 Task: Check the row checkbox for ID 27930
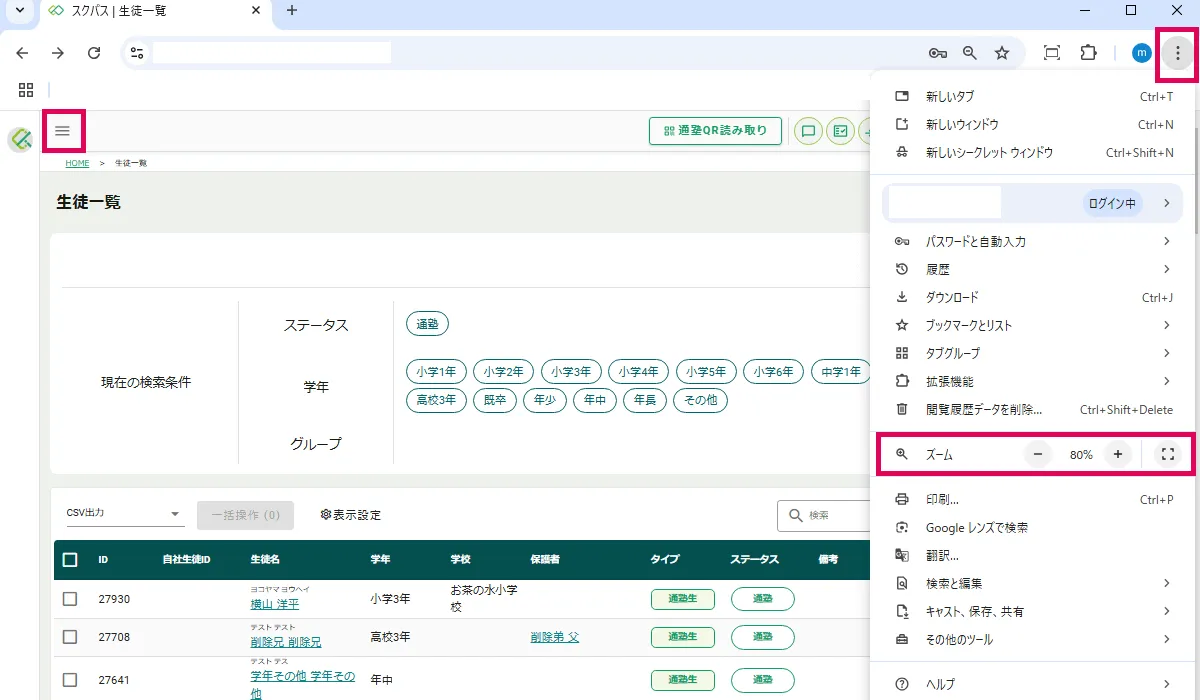pyautogui.click(x=70, y=599)
